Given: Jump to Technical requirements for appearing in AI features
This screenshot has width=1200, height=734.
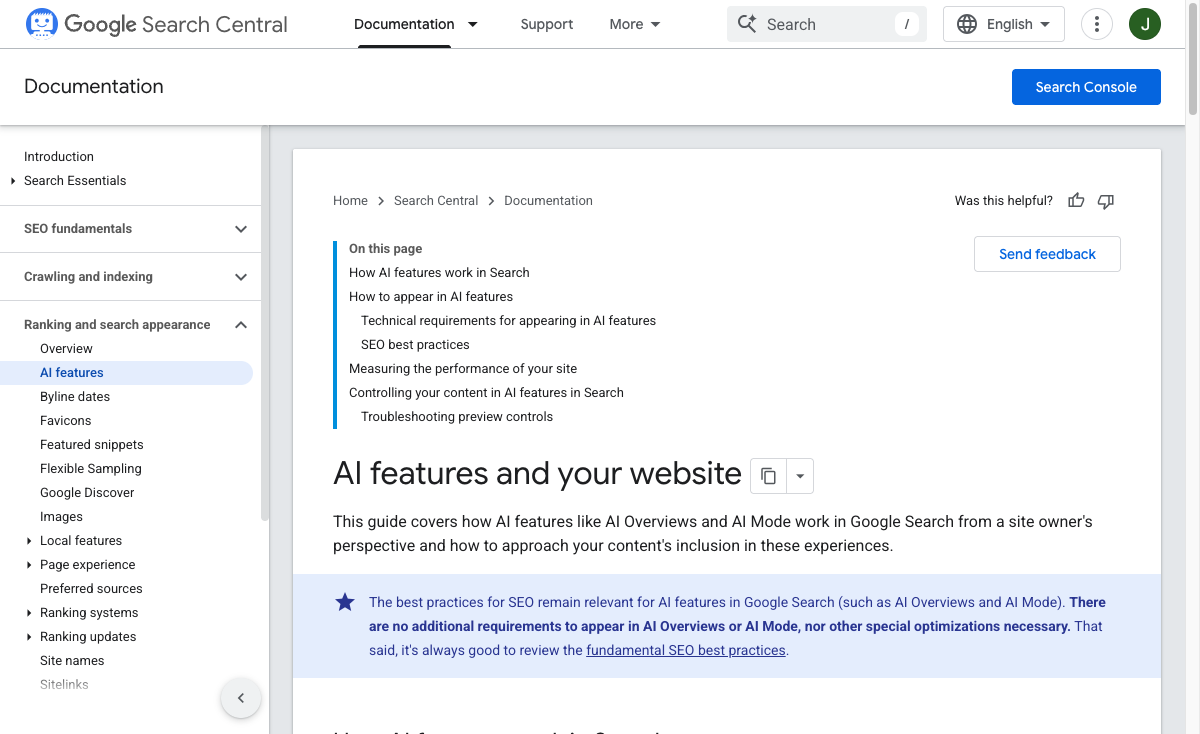Looking at the screenshot, I should 508,321.
